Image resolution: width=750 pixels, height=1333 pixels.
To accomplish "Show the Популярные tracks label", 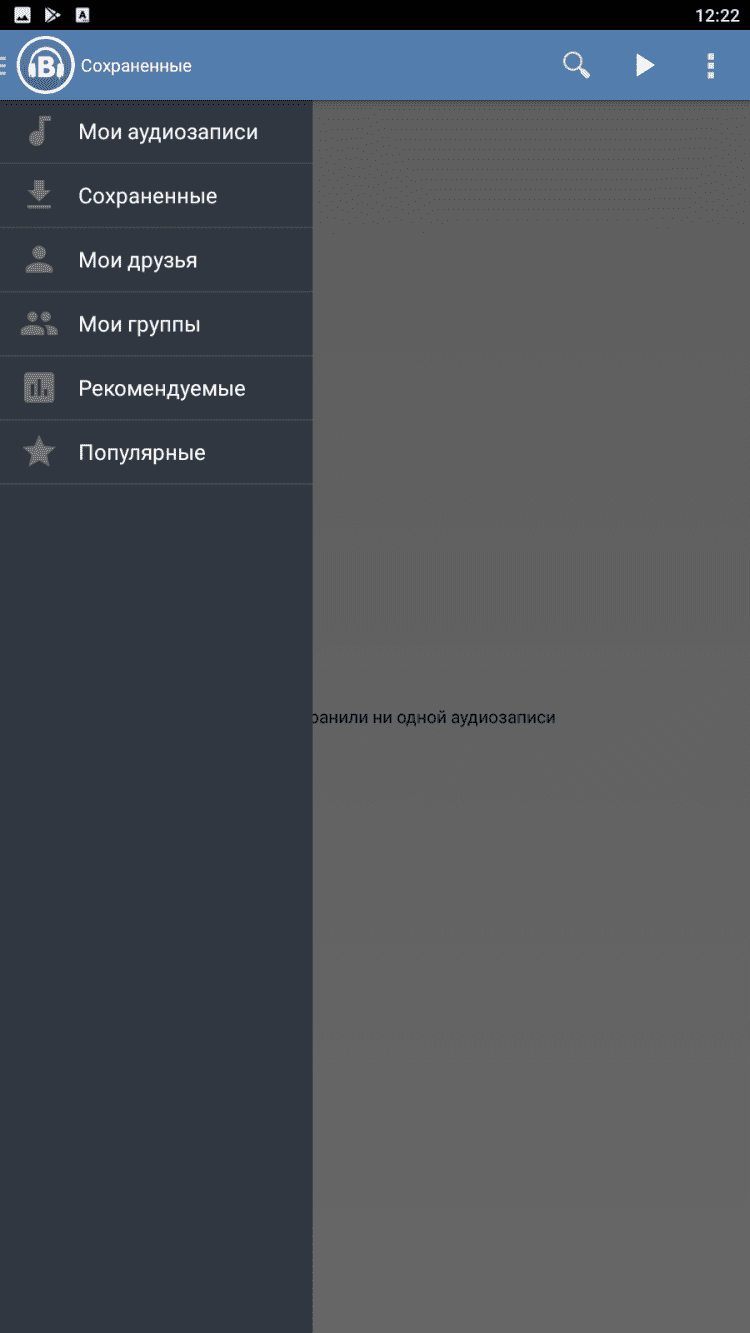I will tap(142, 453).
